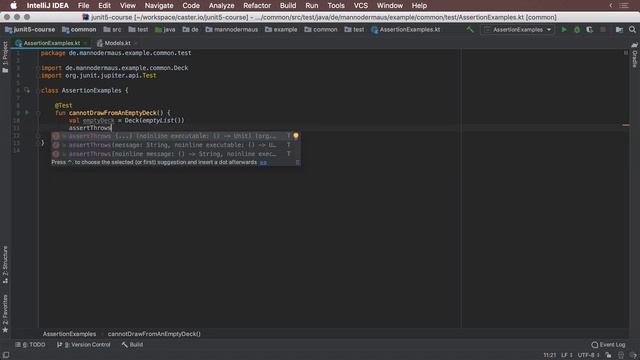
Task: Open the VCS menu
Action: [360, 6]
